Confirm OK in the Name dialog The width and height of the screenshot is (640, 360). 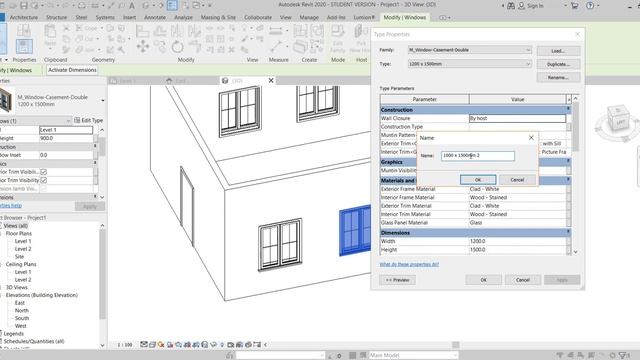(x=478, y=180)
